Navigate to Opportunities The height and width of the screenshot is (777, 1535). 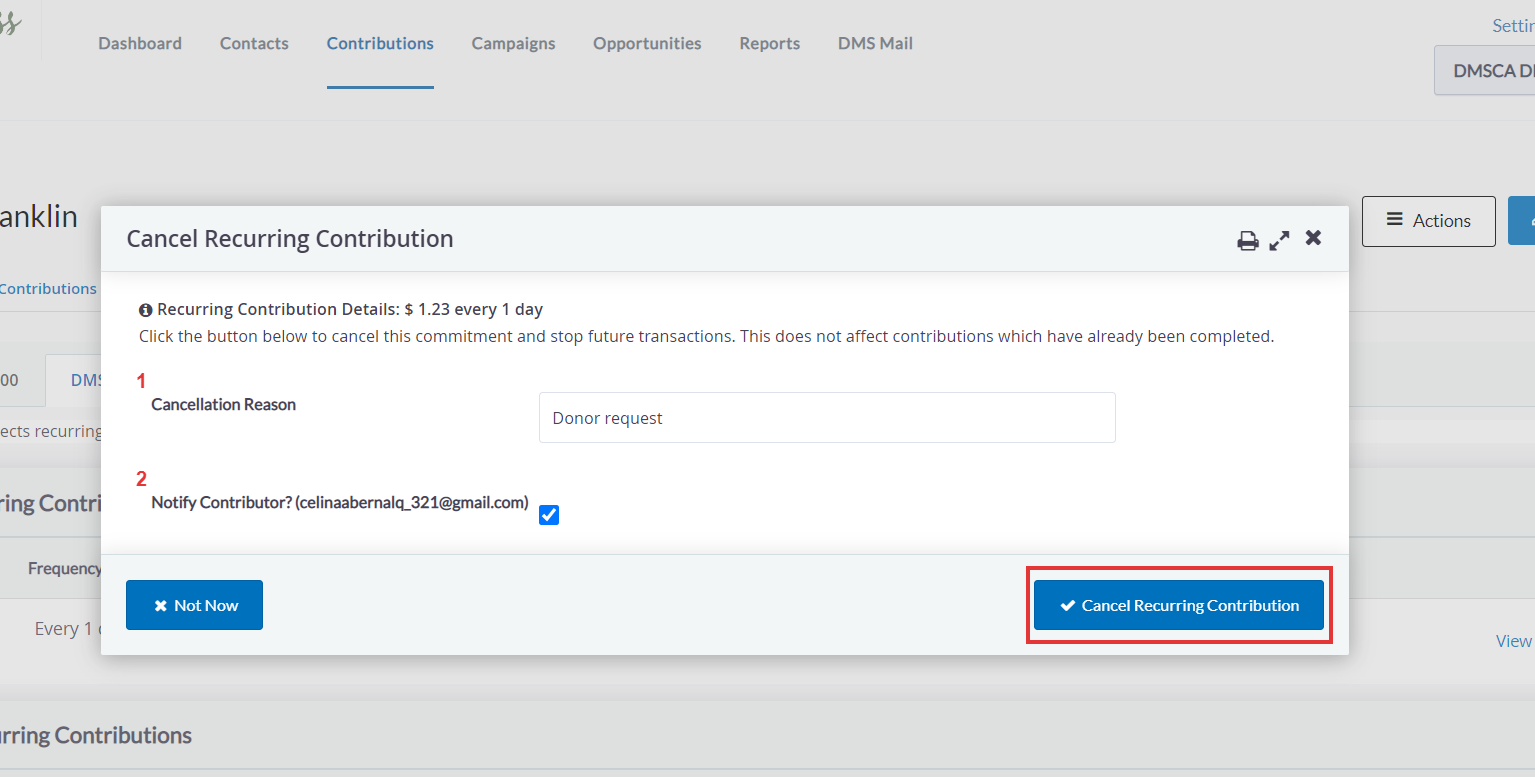[647, 44]
